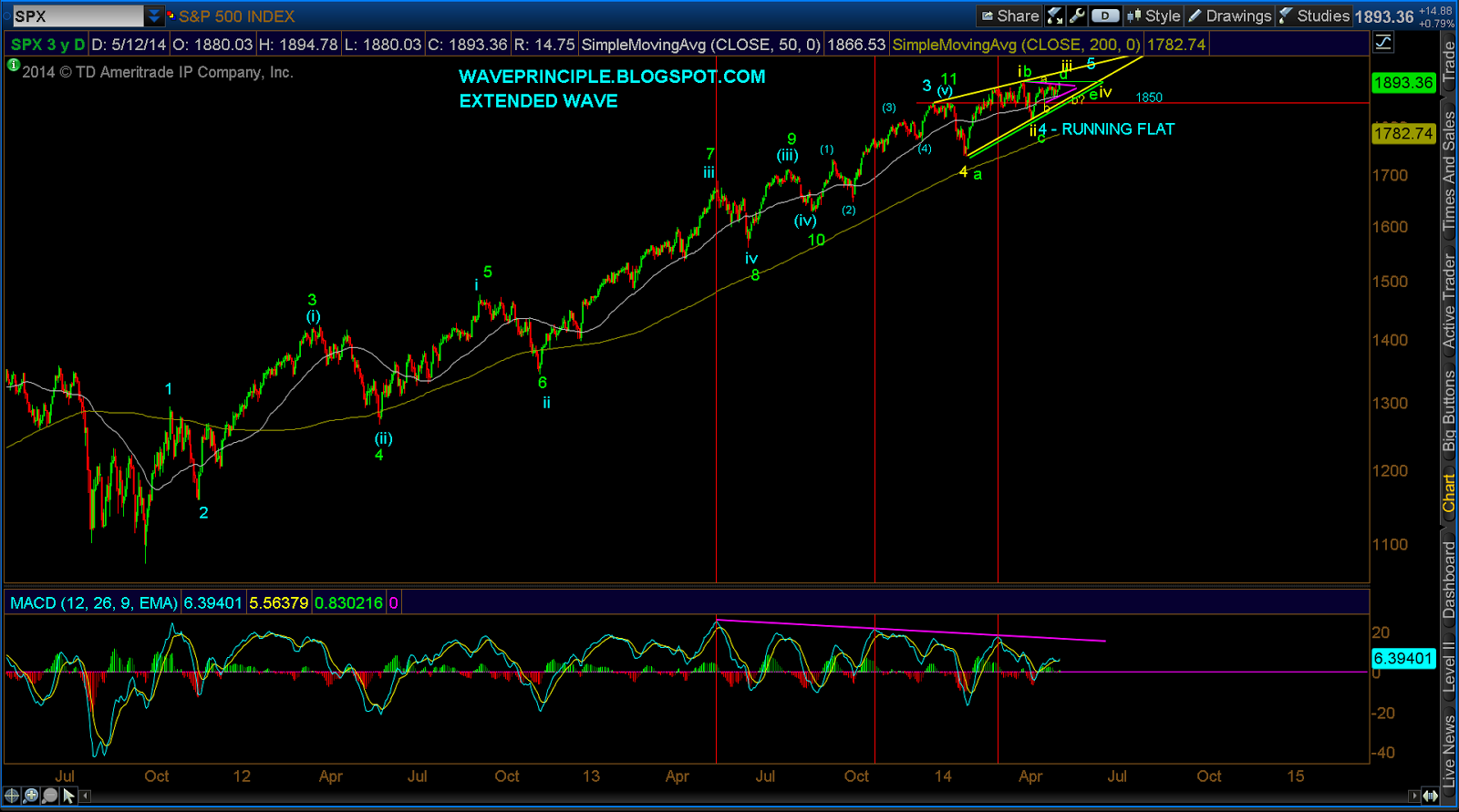This screenshot has width=1459, height=812.
Task: Click the cyan 6.39401 MACD value bubble
Action: [x=1404, y=658]
